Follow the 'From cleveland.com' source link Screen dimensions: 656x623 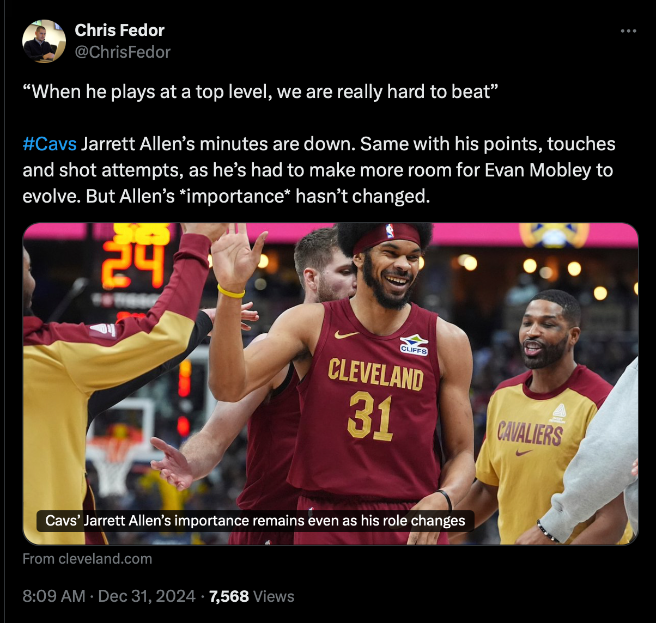(x=87, y=559)
